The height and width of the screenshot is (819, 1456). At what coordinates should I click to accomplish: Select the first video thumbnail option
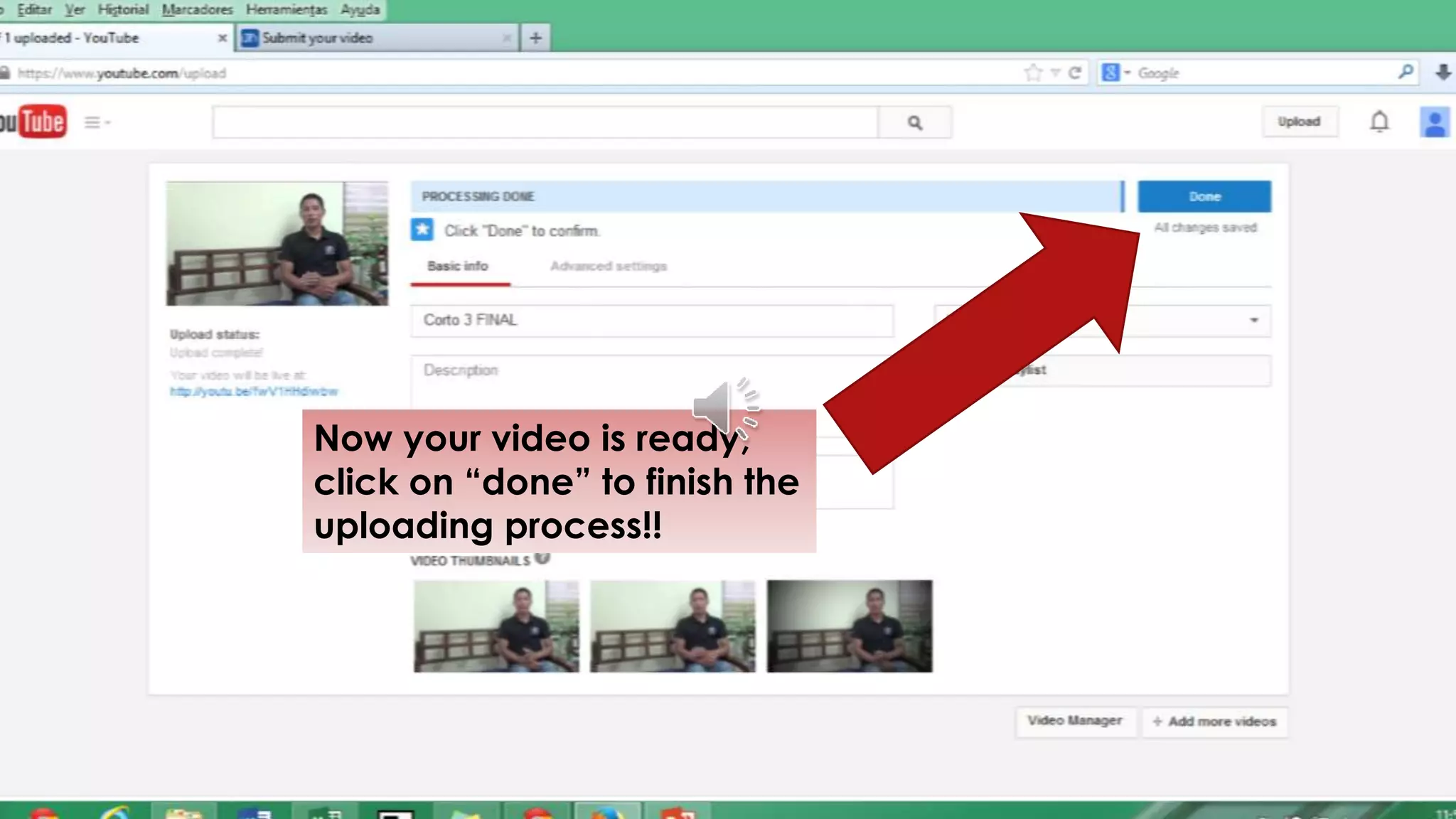click(496, 626)
